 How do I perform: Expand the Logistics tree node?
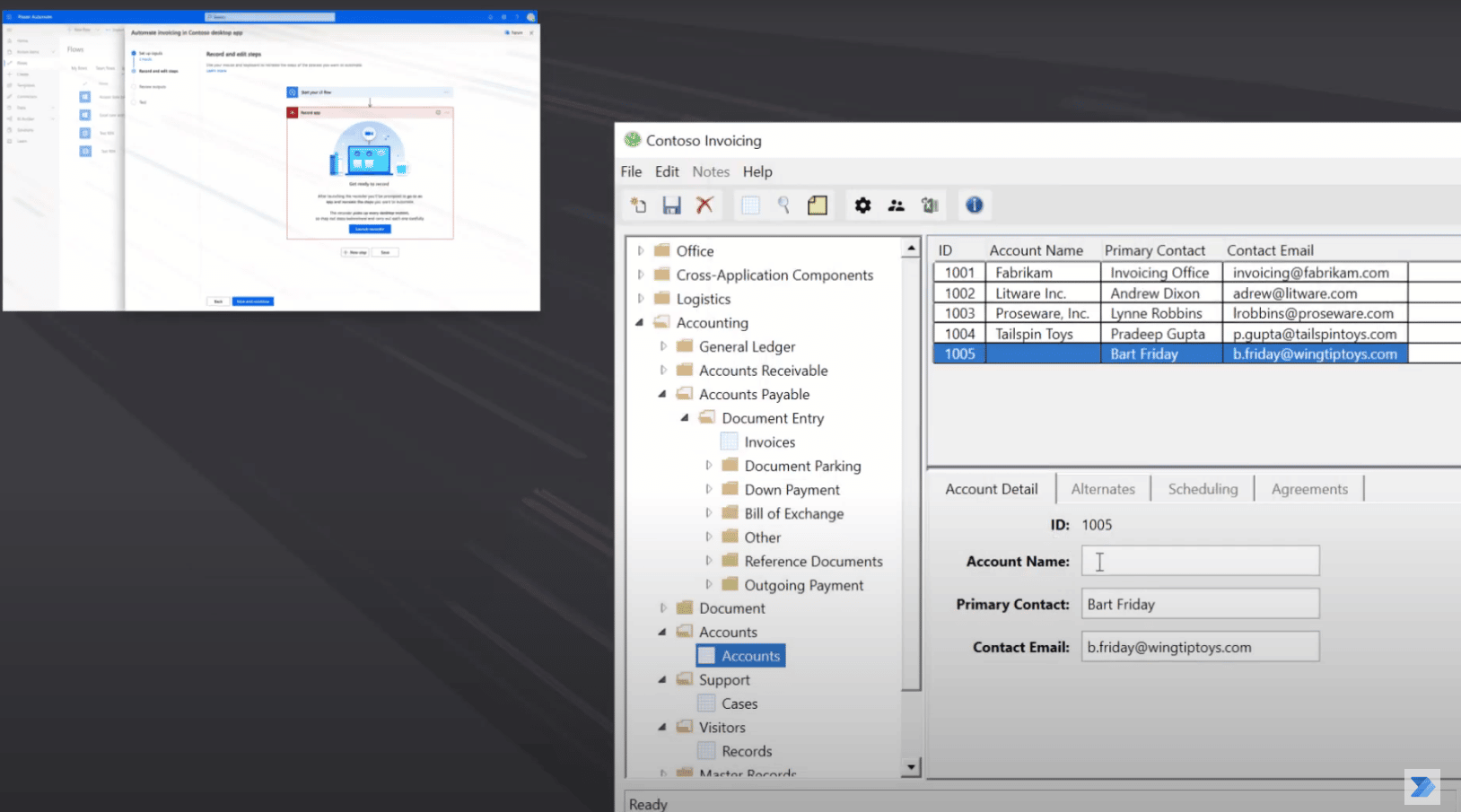[x=641, y=299]
